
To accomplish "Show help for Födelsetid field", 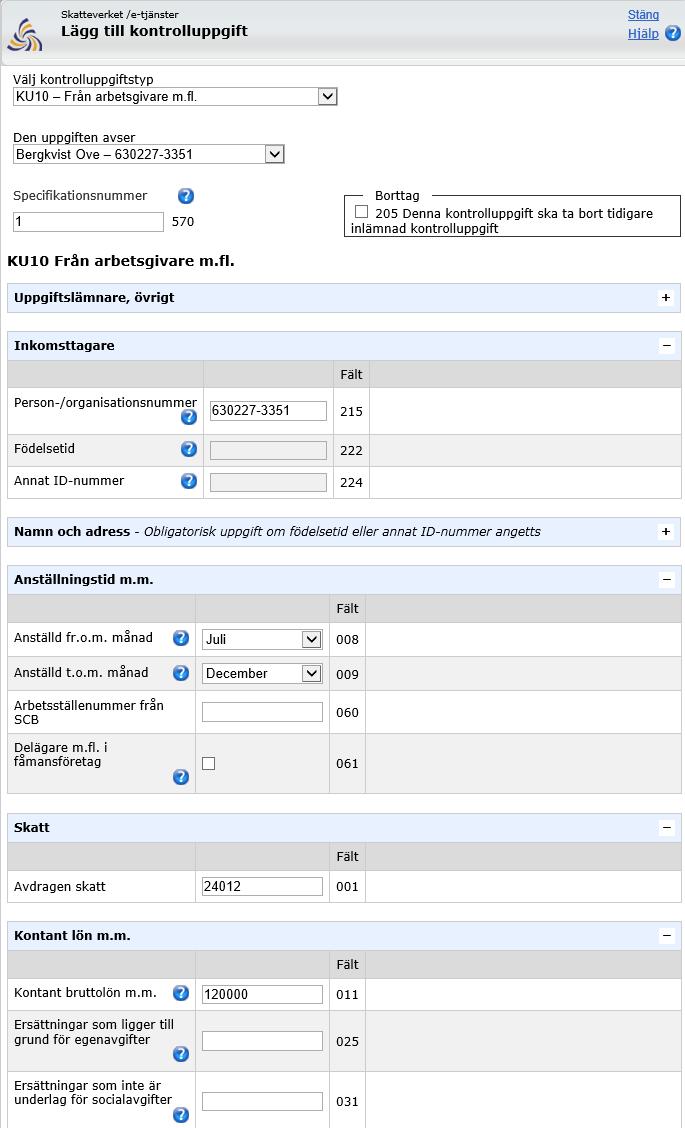I will [x=189, y=449].
